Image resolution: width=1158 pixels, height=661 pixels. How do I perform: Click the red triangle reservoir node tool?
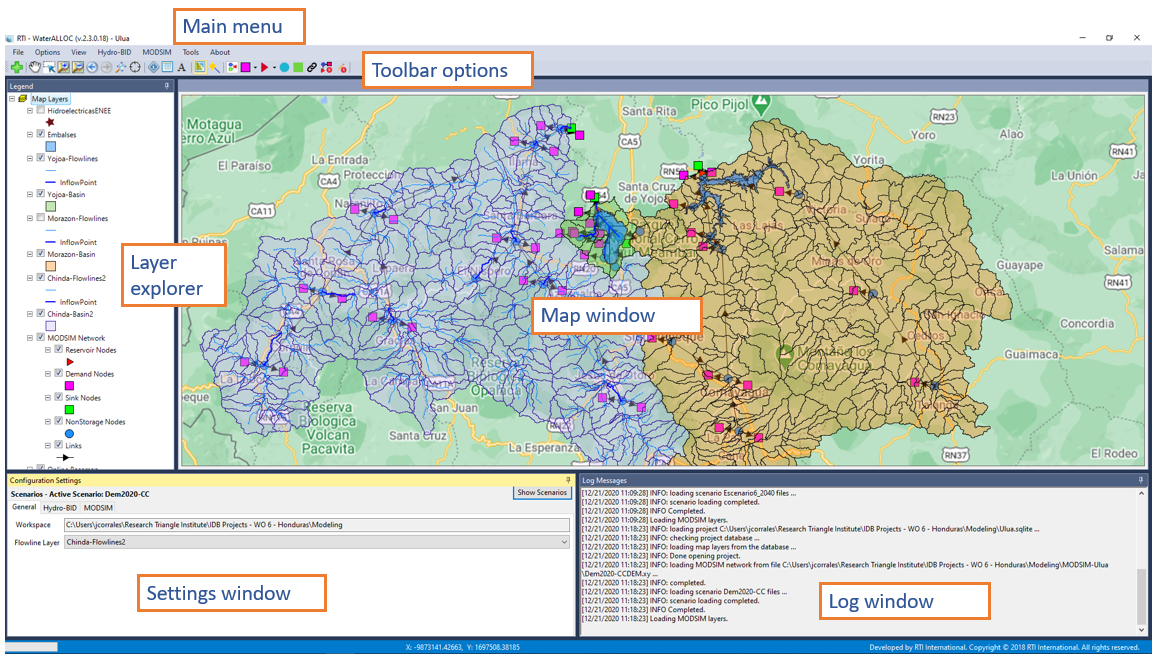262,68
